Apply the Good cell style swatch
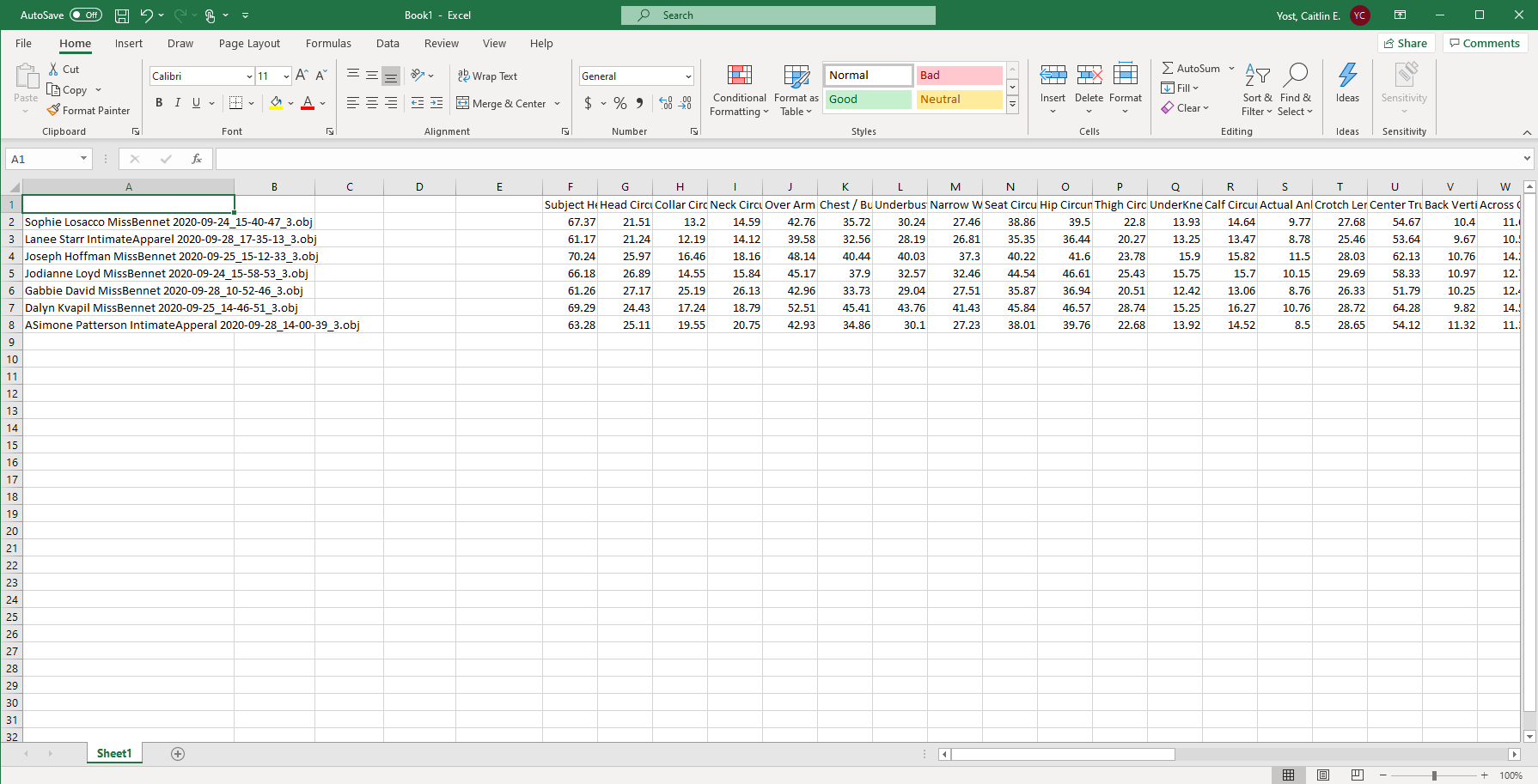The image size is (1538, 784). coord(868,100)
